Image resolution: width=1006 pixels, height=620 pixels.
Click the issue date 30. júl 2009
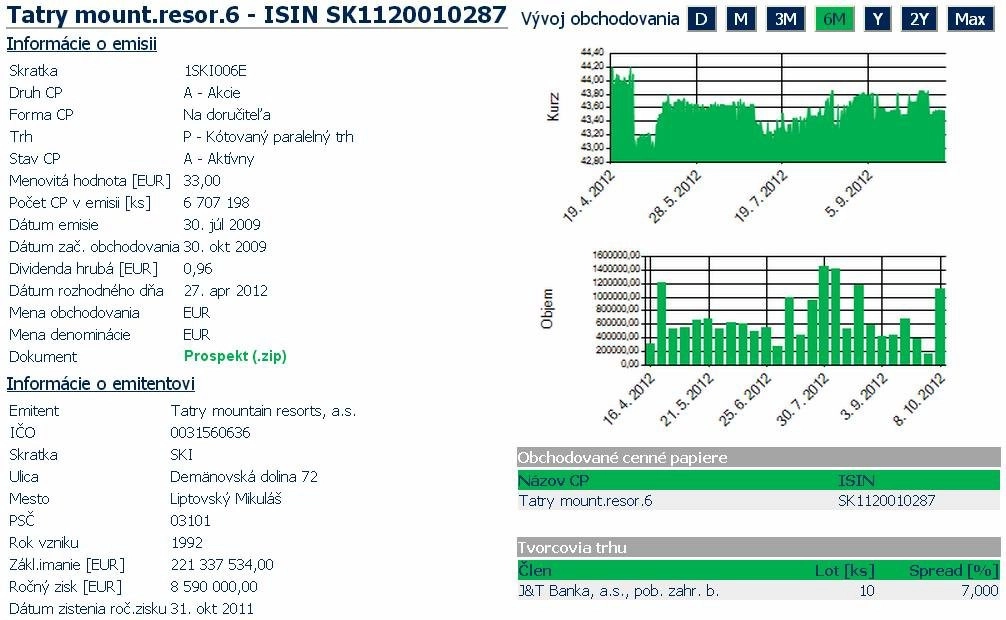coord(222,225)
